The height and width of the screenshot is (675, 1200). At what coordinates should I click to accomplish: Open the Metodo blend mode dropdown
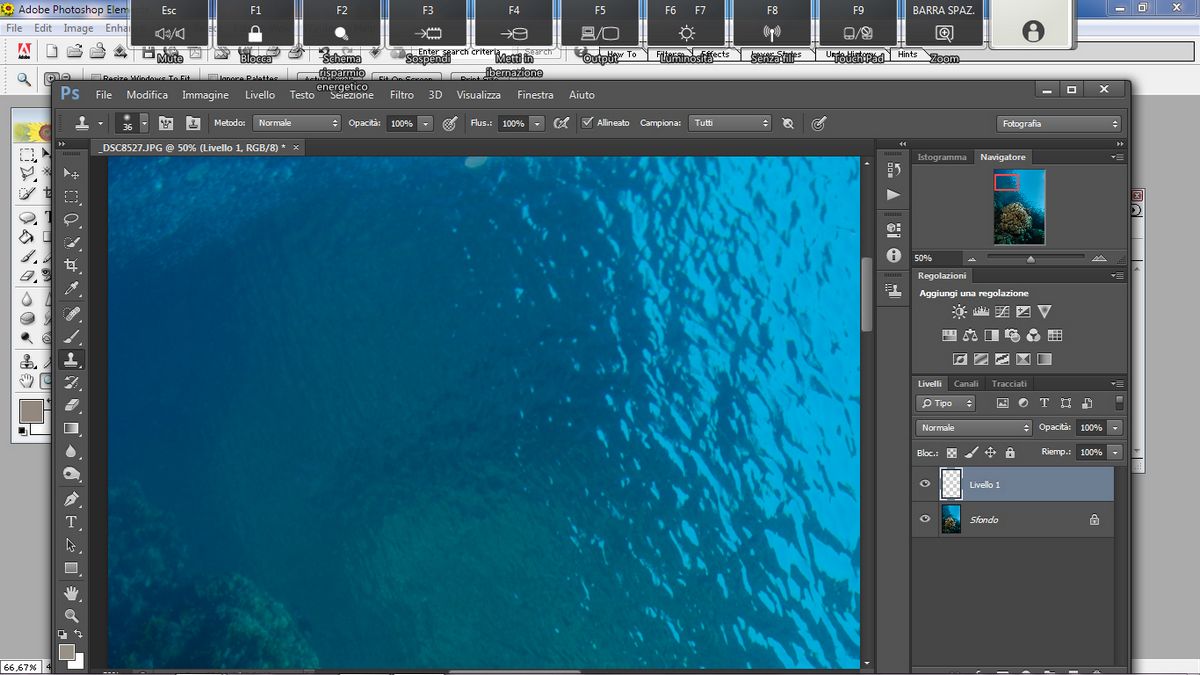(x=296, y=123)
